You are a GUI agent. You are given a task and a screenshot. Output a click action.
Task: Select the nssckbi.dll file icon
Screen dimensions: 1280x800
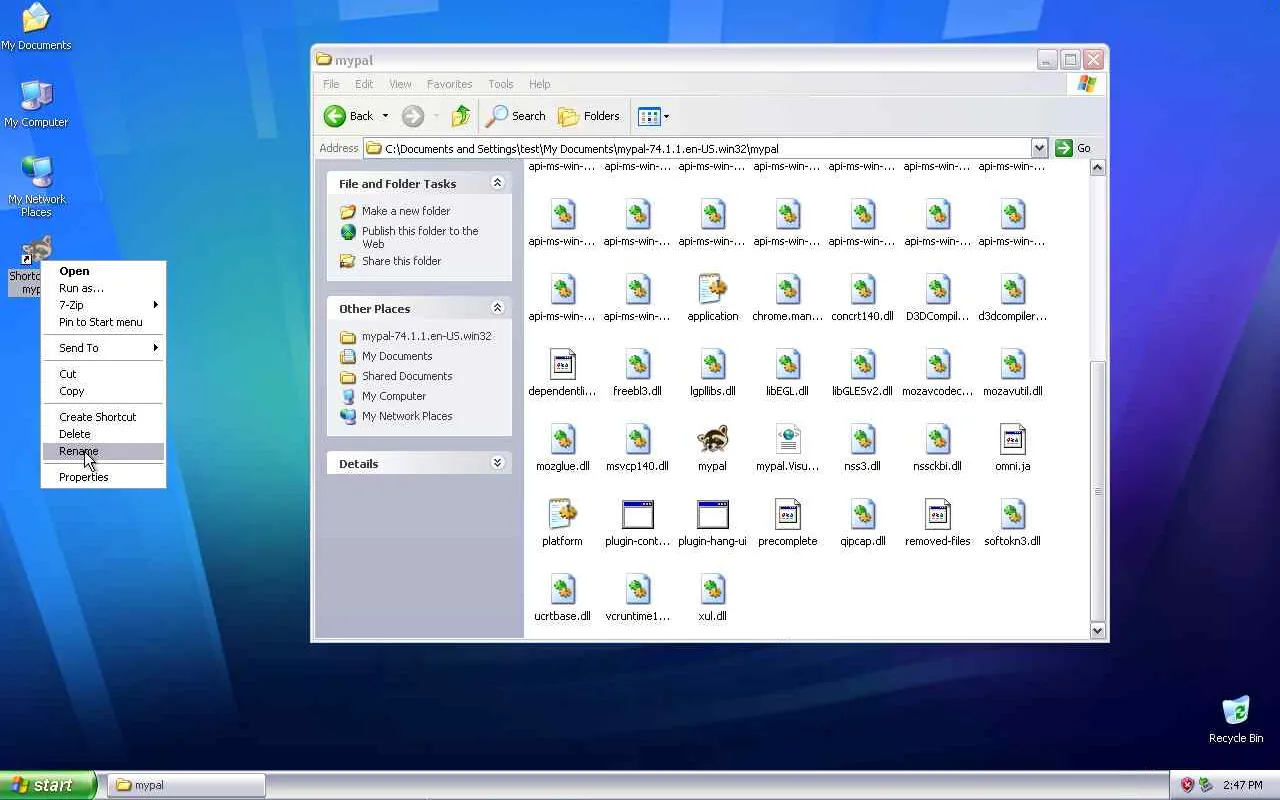pyautogui.click(x=937, y=440)
